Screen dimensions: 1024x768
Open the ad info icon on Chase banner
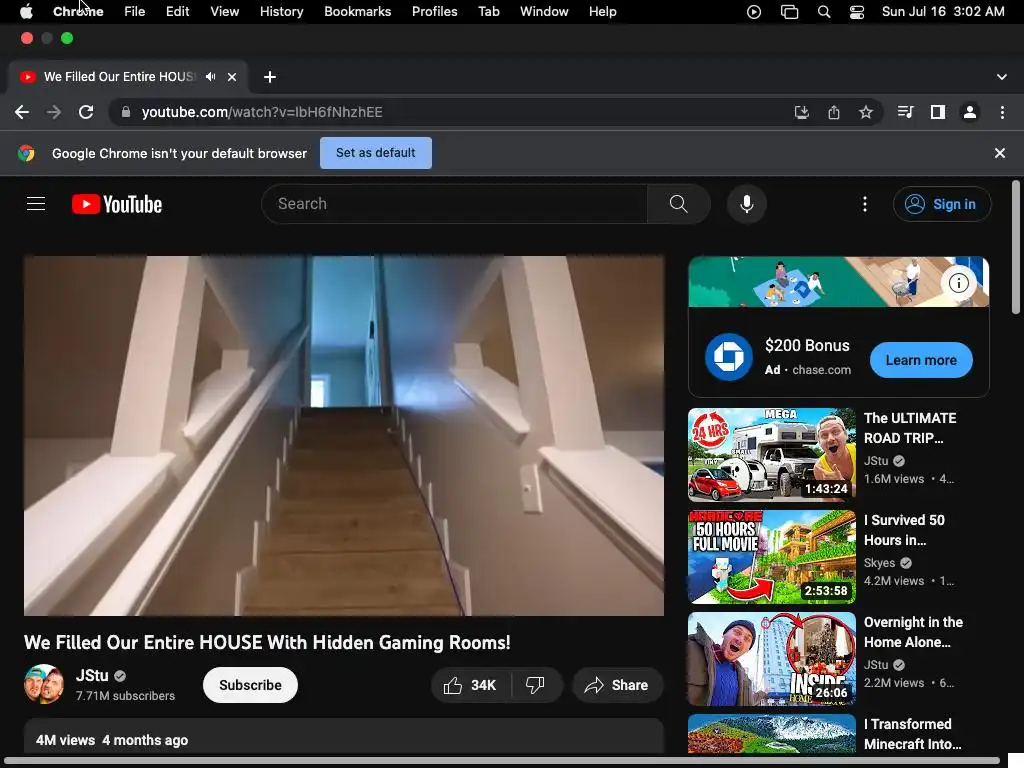(958, 283)
